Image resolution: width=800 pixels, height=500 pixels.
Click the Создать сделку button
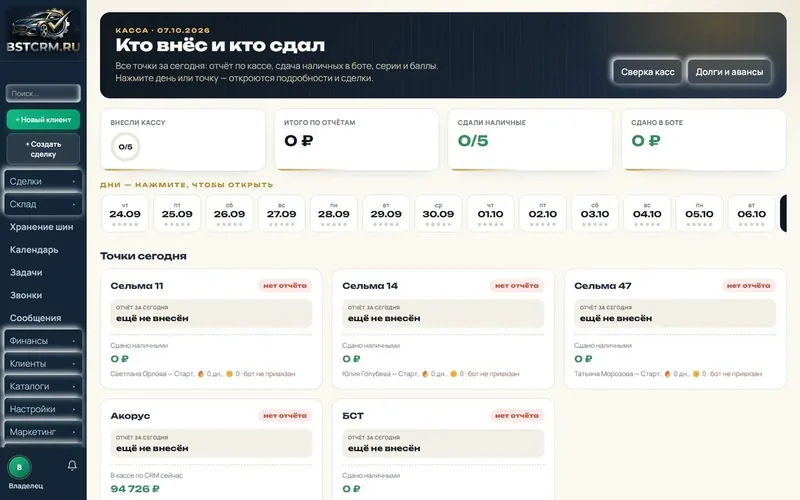[43, 149]
